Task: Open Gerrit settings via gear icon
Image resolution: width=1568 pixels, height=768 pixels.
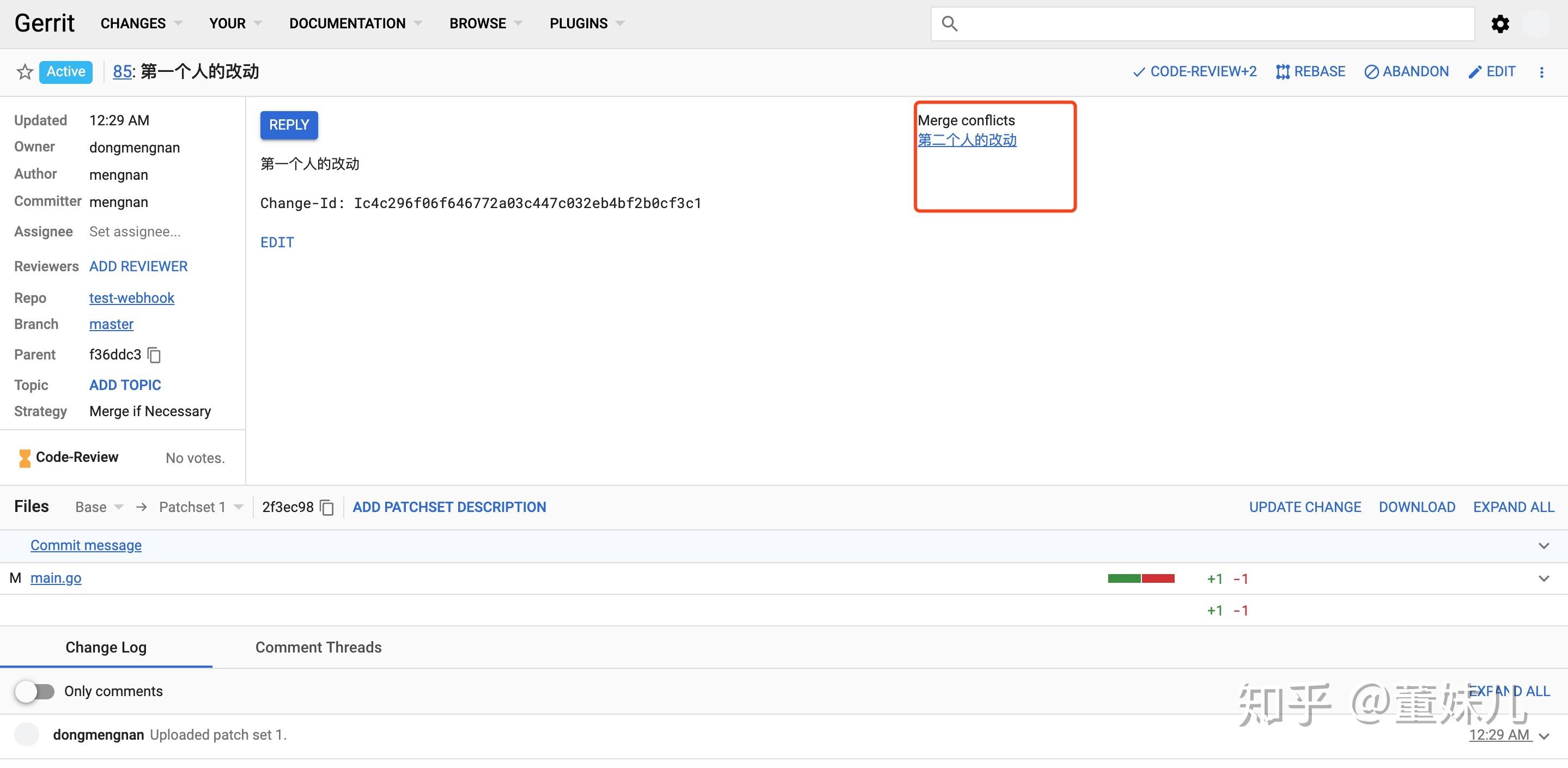Action: coord(1500,24)
